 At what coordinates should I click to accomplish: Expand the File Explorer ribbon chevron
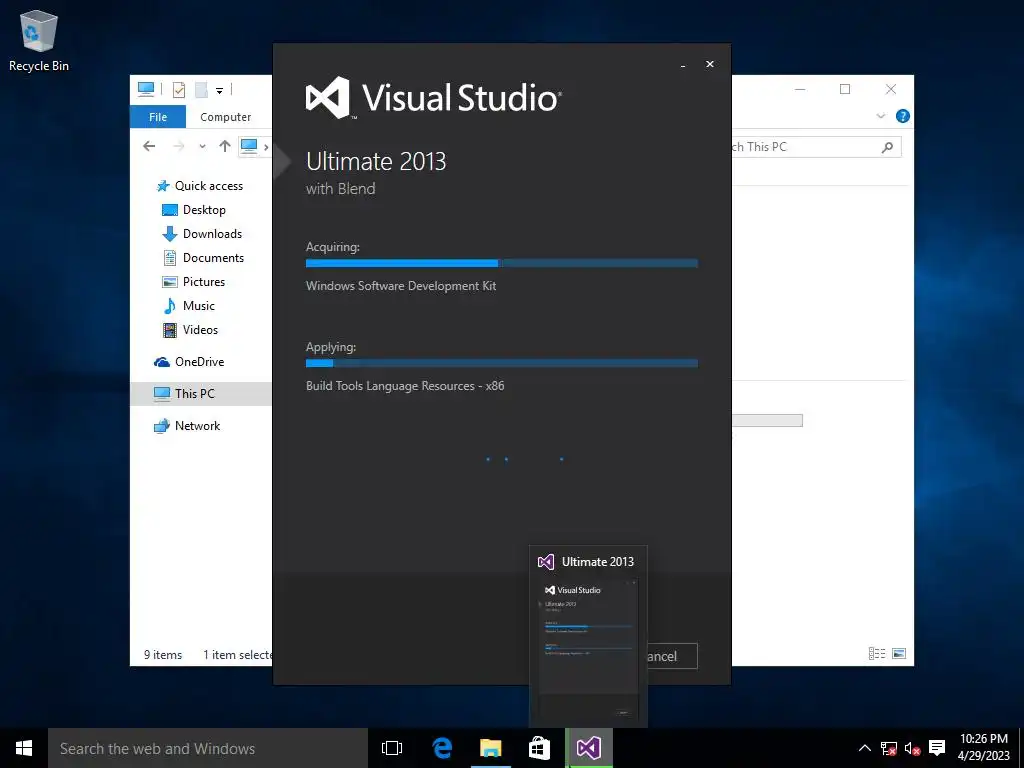[880, 116]
